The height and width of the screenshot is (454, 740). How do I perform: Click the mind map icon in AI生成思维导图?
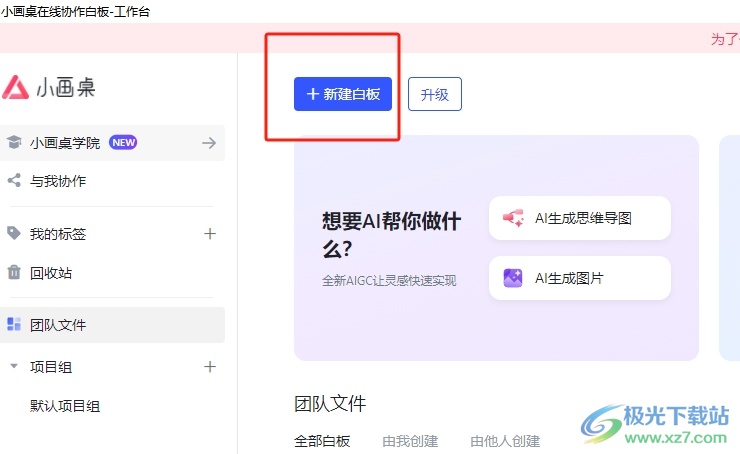click(x=513, y=218)
